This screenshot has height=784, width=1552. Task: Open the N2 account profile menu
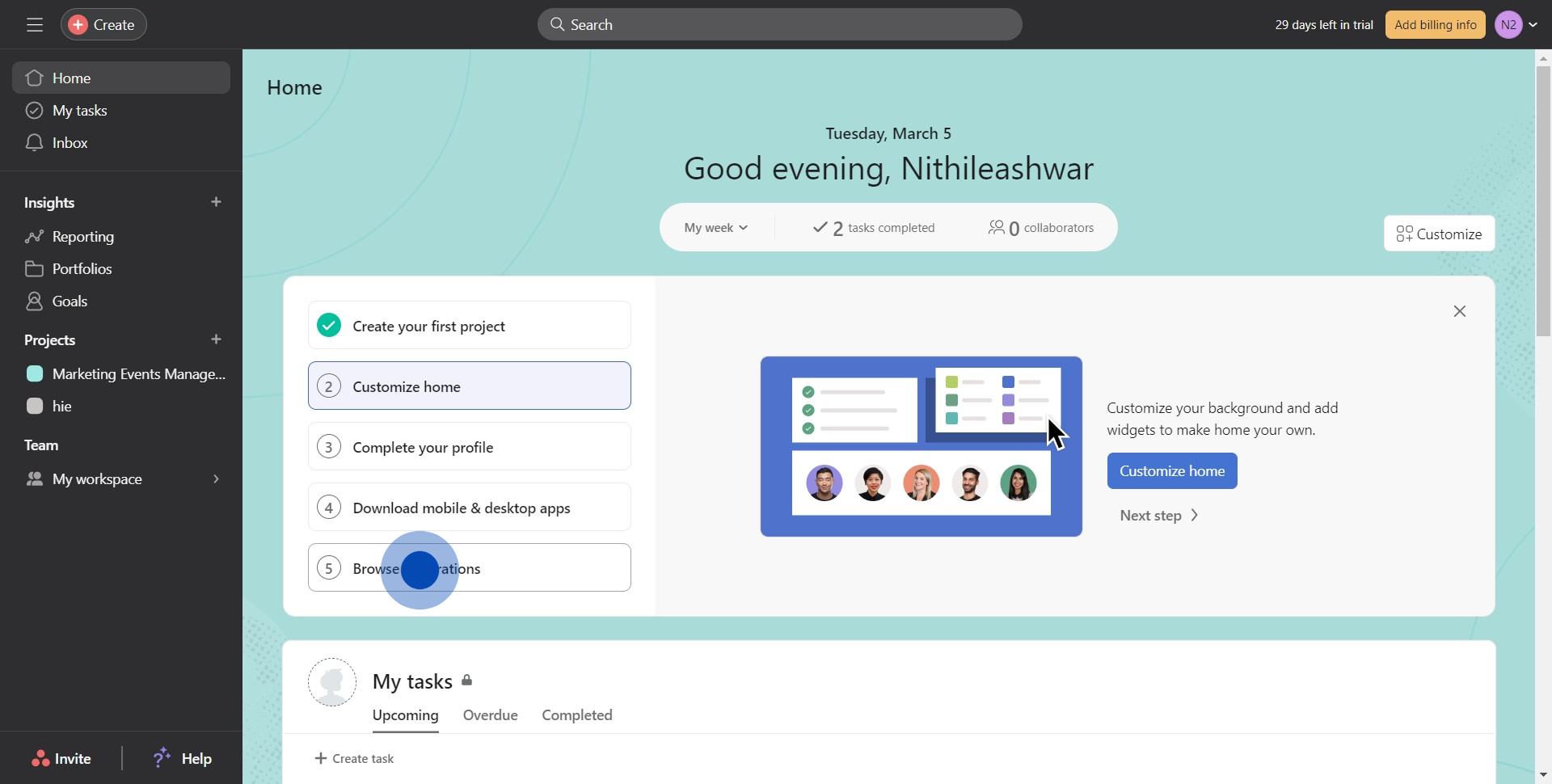(1516, 25)
